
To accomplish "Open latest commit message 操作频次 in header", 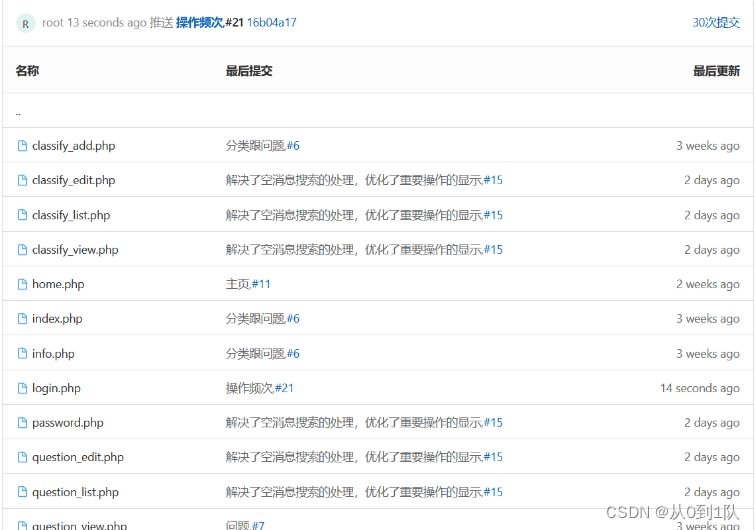I will point(200,23).
